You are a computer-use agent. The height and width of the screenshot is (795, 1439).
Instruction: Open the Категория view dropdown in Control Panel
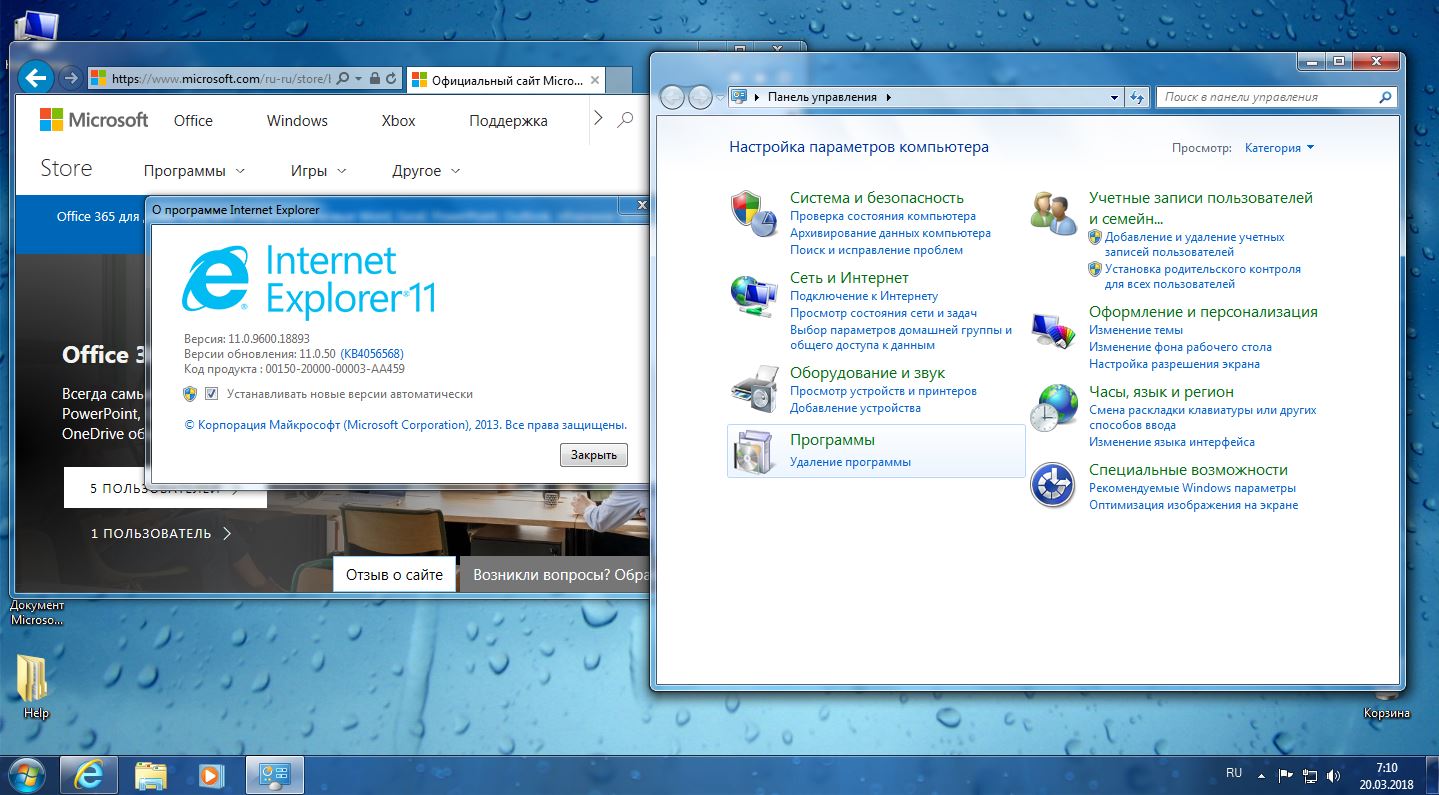pos(1280,147)
